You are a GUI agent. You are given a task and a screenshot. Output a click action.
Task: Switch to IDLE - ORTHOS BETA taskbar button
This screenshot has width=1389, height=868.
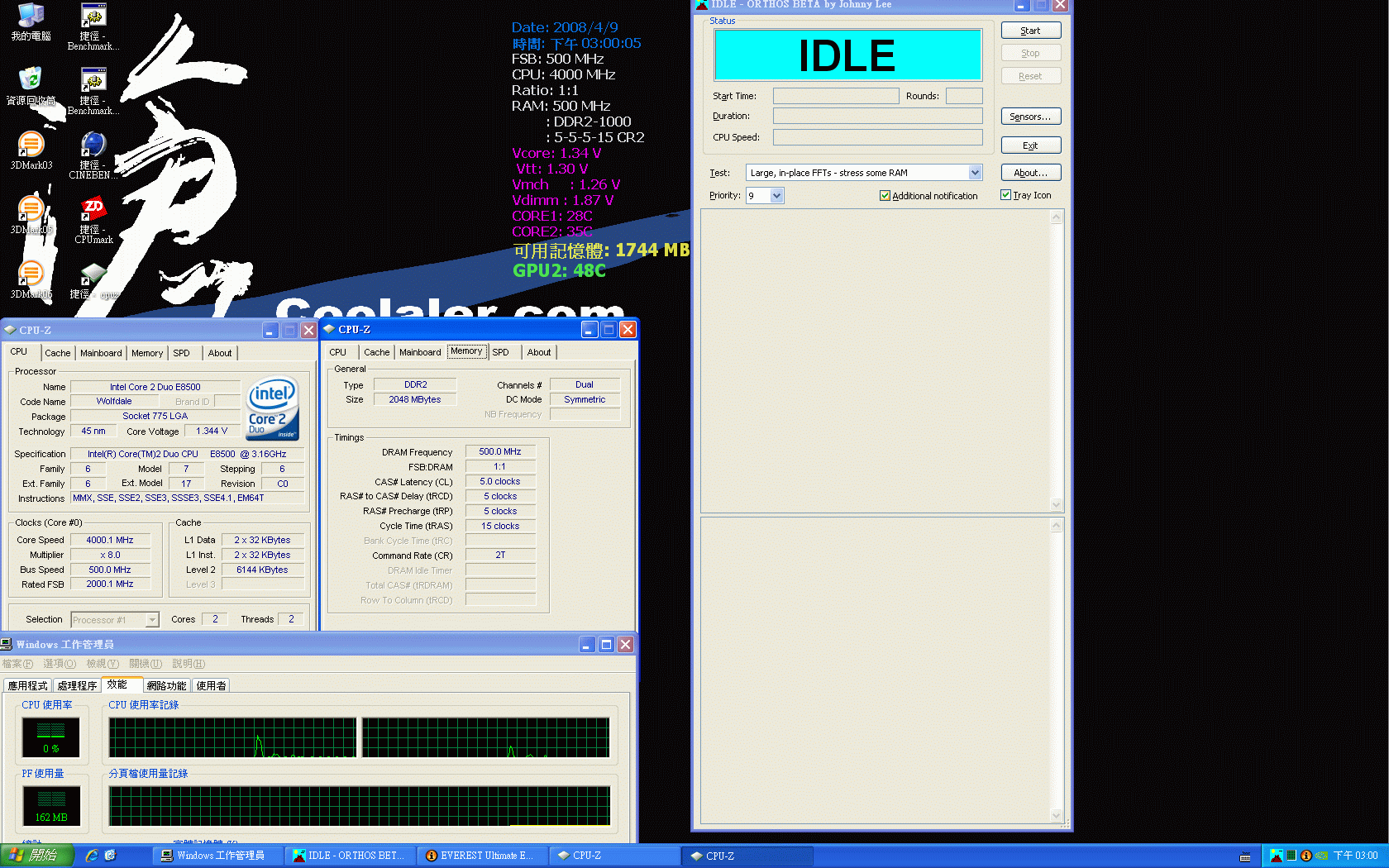[x=350, y=856]
